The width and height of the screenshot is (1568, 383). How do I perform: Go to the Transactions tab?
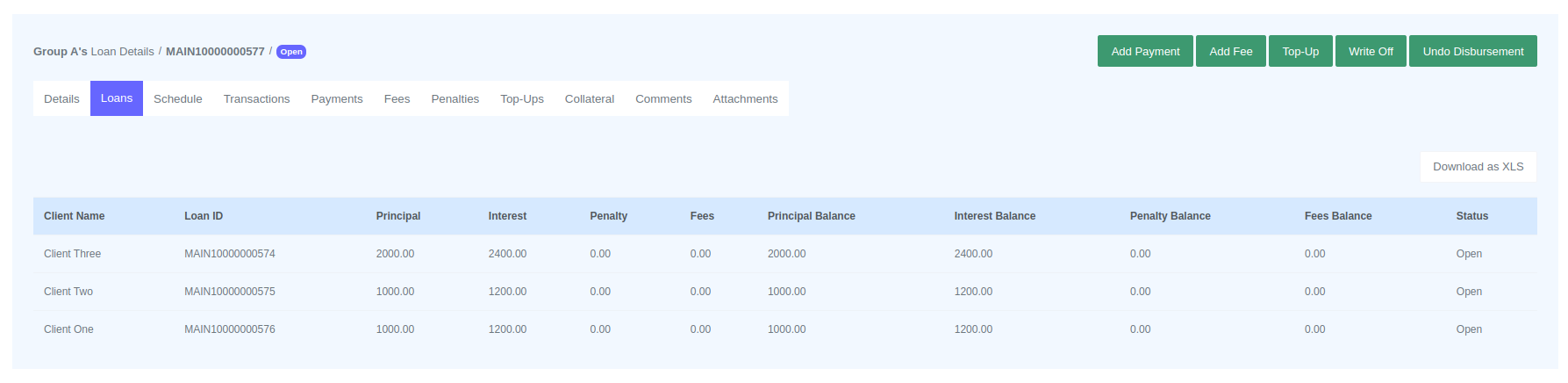coord(256,99)
